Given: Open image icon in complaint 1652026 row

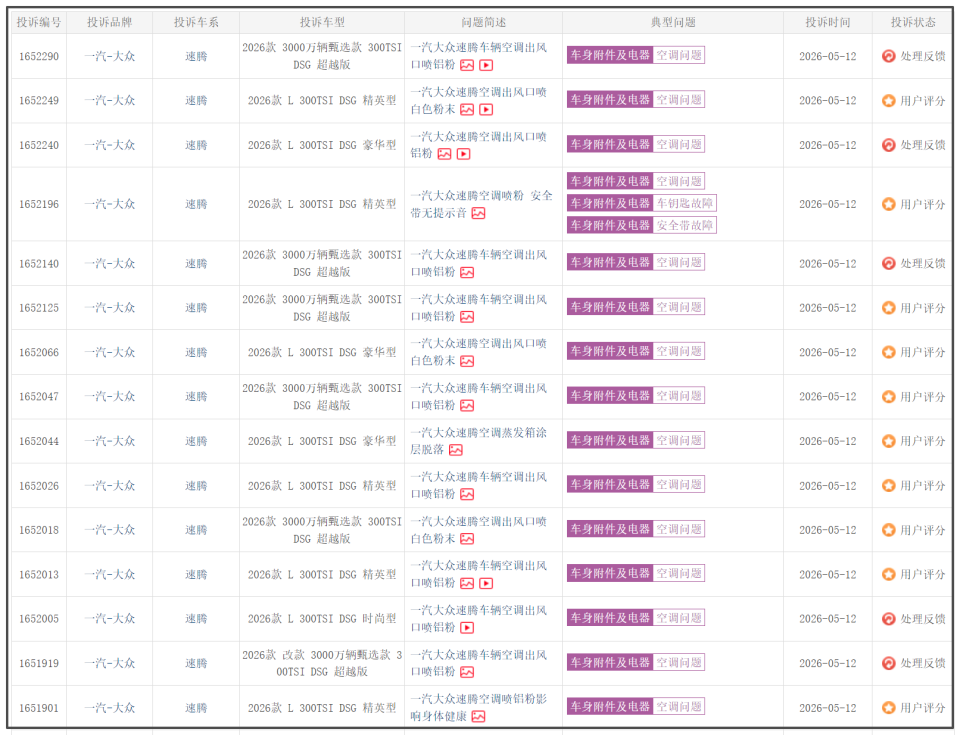Looking at the screenshot, I should 467,494.
